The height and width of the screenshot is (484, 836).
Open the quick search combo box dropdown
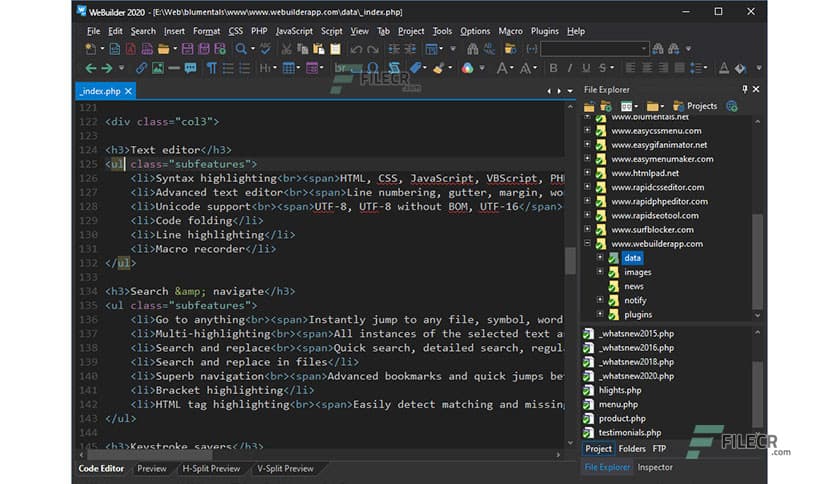(x=644, y=49)
